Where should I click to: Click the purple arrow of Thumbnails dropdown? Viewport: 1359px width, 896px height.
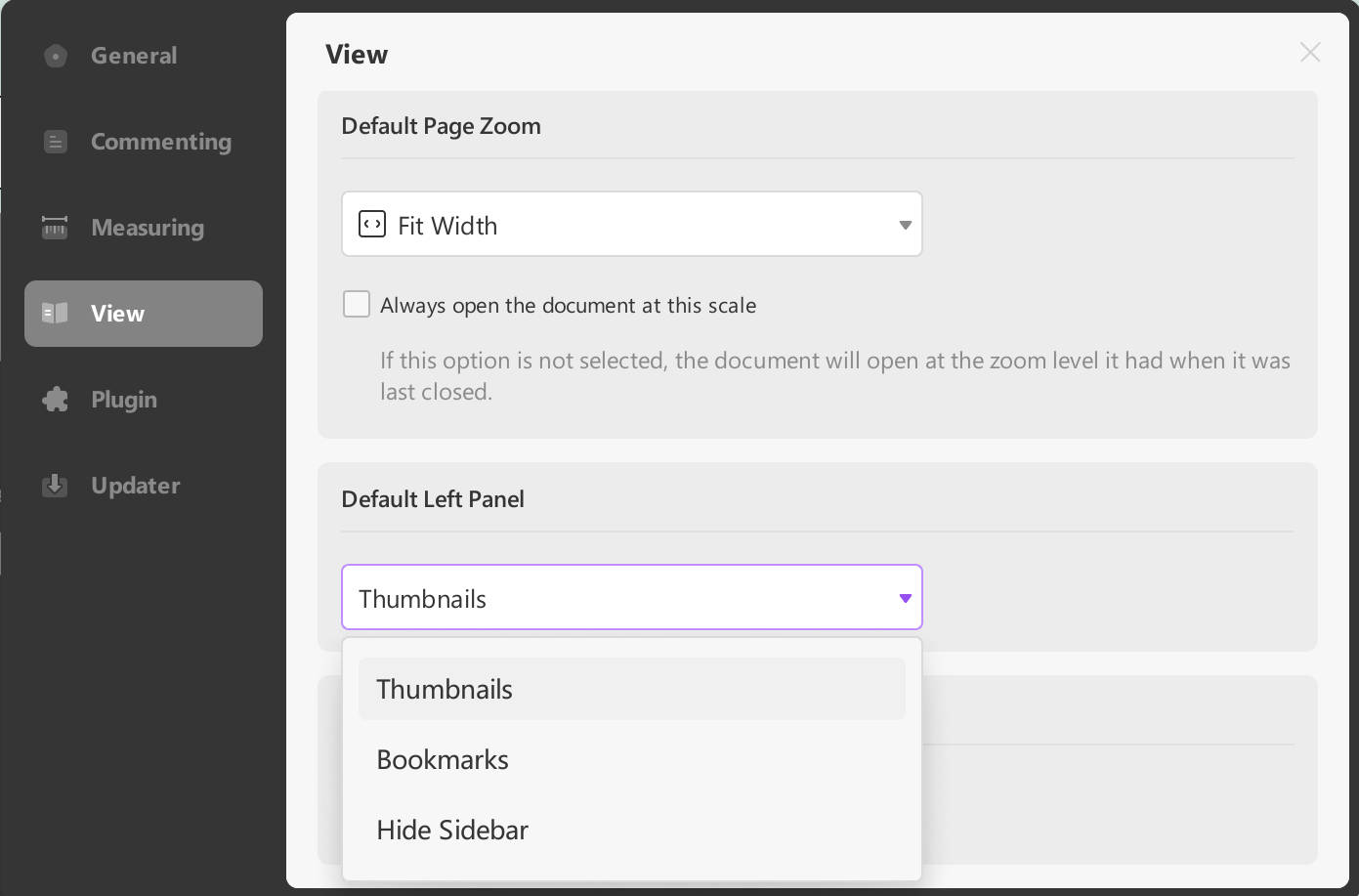(x=905, y=598)
